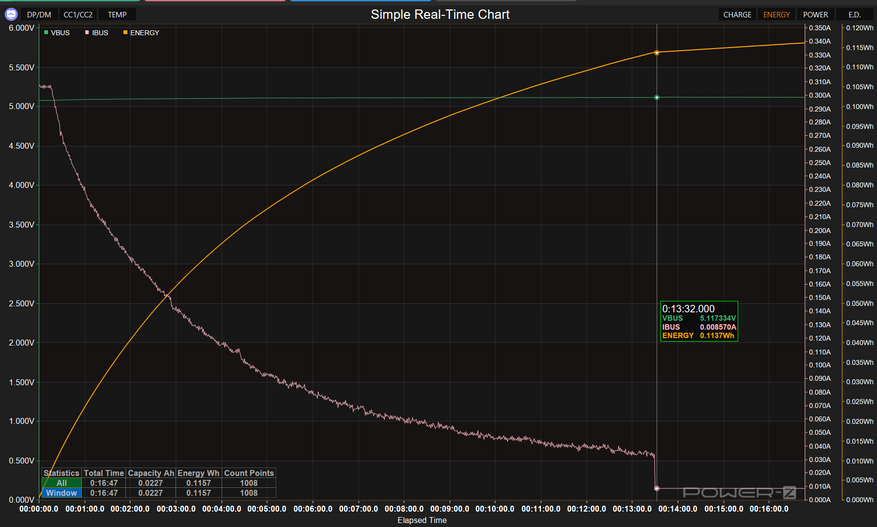Click the cursor readout tooltip box
Image resolution: width=877 pixels, height=527 pixels.
(x=699, y=322)
